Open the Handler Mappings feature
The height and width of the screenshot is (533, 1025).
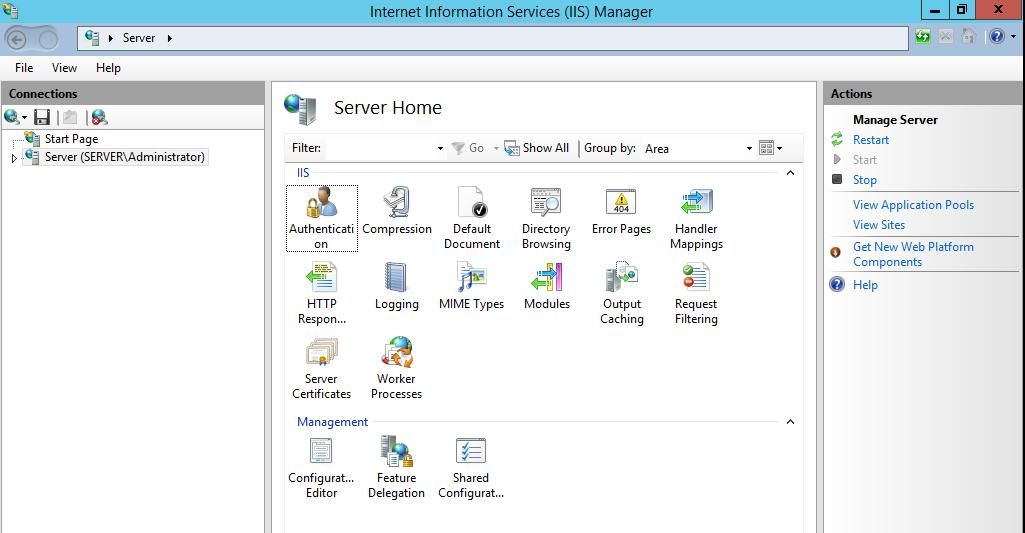(696, 218)
